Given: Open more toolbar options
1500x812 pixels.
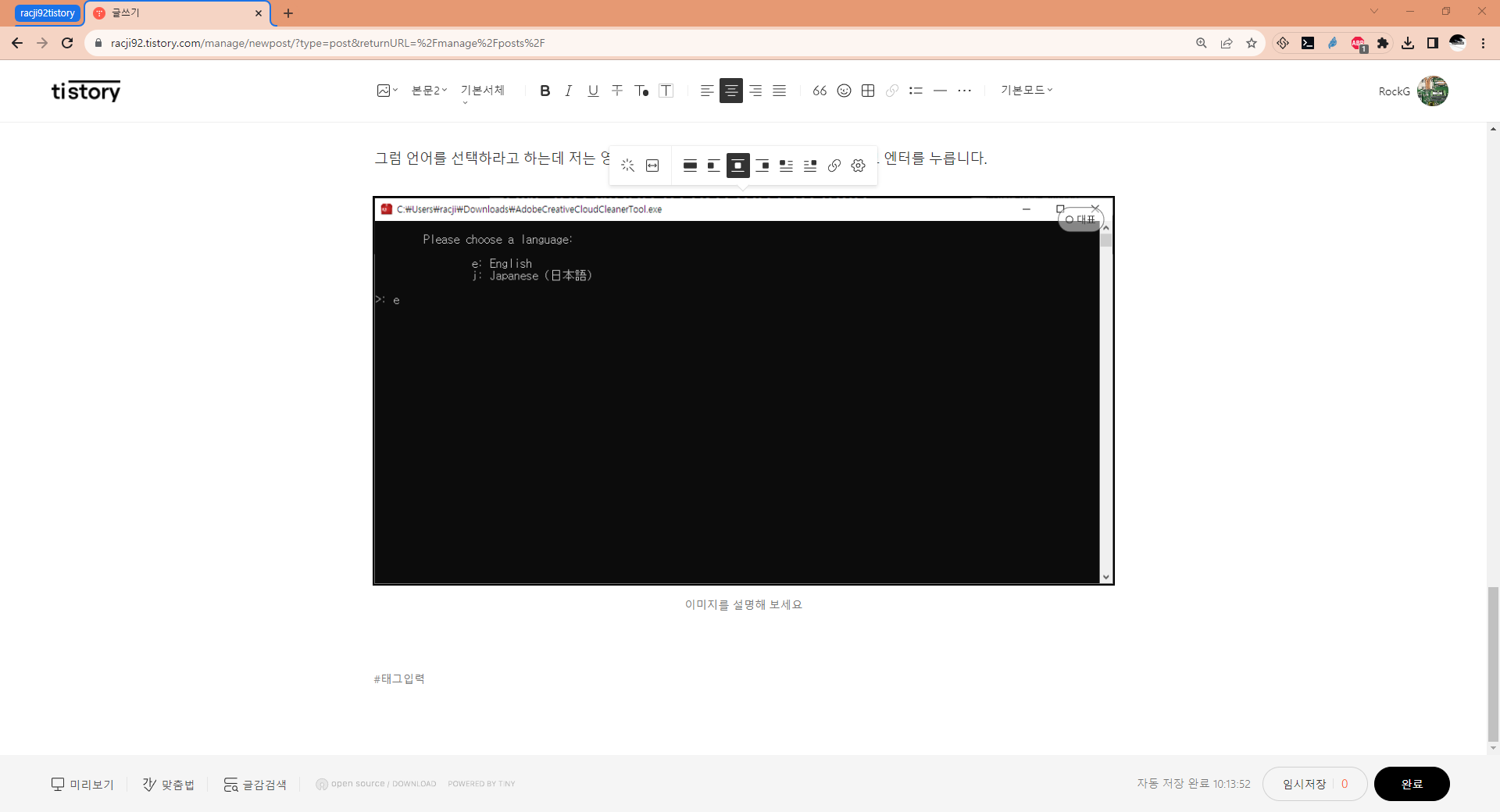Looking at the screenshot, I should pyautogui.click(x=965, y=91).
